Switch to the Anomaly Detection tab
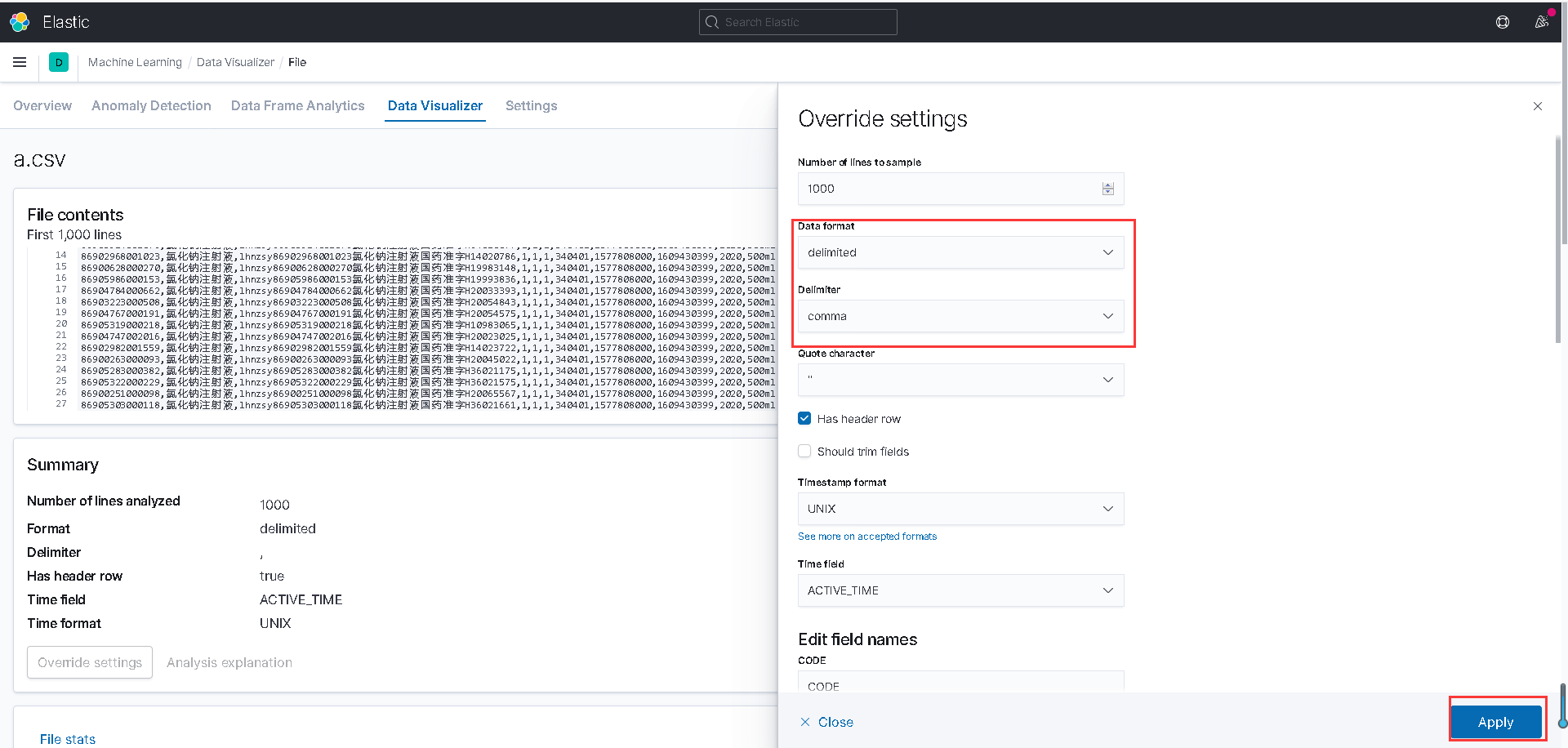This screenshot has height=748, width=1568. pos(151,106)
